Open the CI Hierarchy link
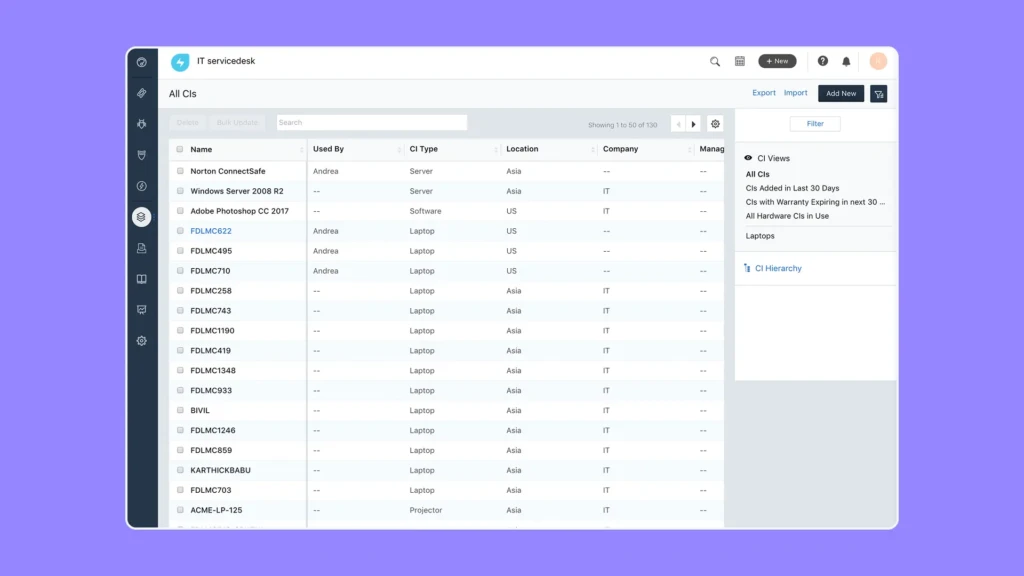This screenshot has width=1024, height=576. coord(778,268)
